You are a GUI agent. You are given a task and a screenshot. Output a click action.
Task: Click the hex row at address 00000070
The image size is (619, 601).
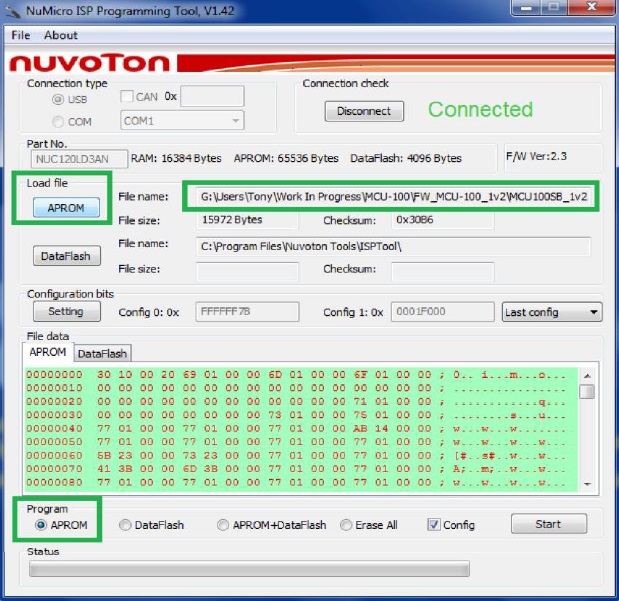tap(296, 469)
